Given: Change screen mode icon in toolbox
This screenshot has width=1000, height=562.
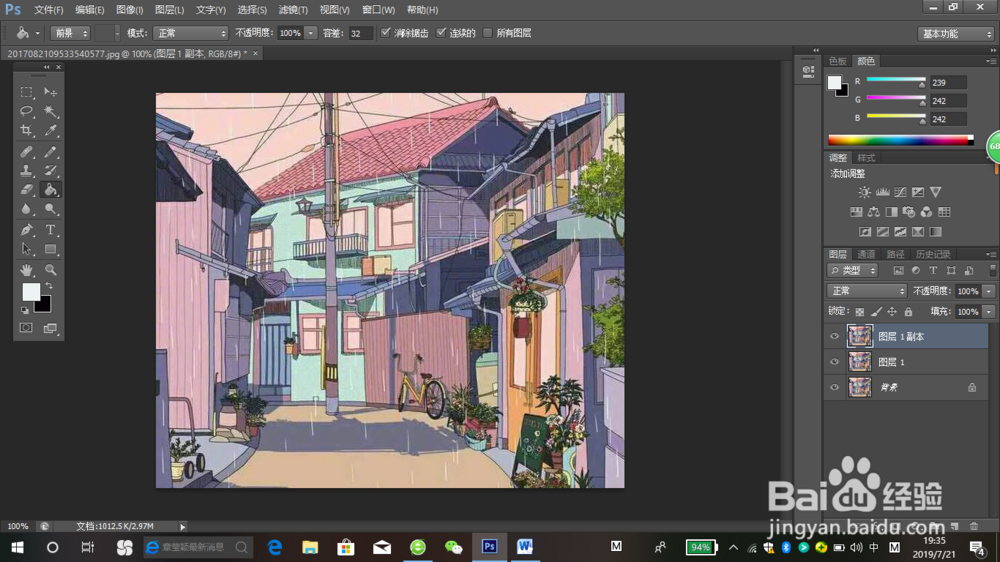Looking at the screenshot, I should click(50, 328).
